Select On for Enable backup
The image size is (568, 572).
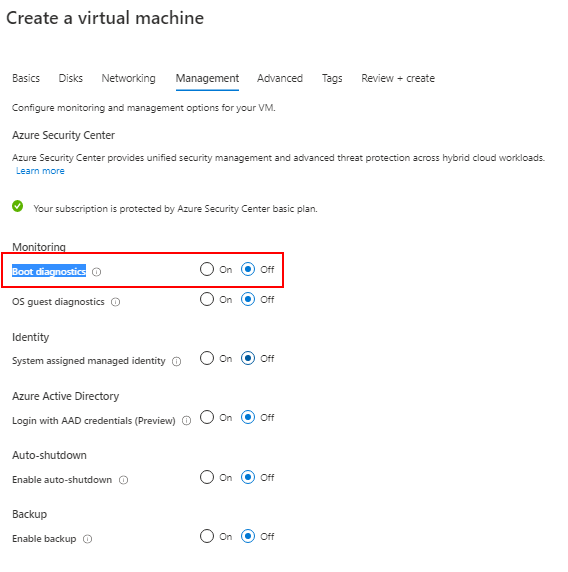[x=207, y=537]
